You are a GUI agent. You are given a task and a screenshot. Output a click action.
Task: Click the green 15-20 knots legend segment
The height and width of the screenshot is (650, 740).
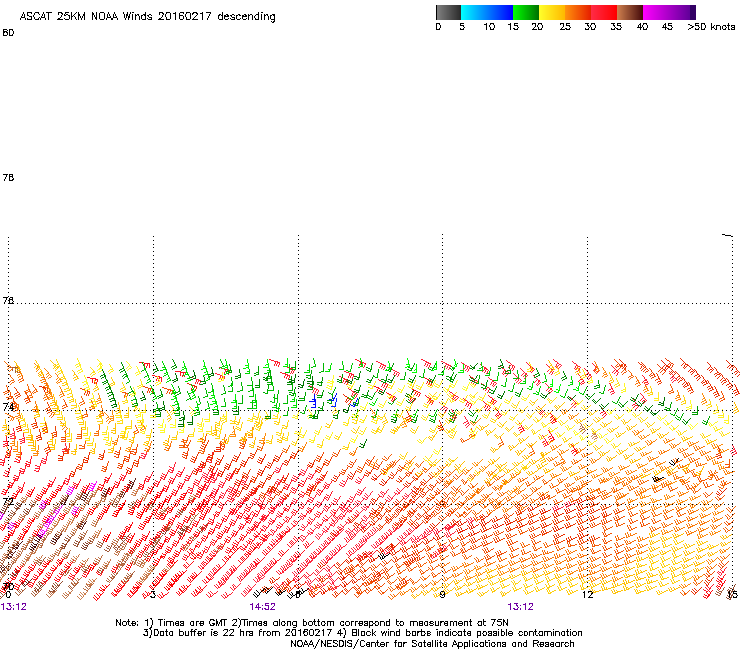coord(526,12)
